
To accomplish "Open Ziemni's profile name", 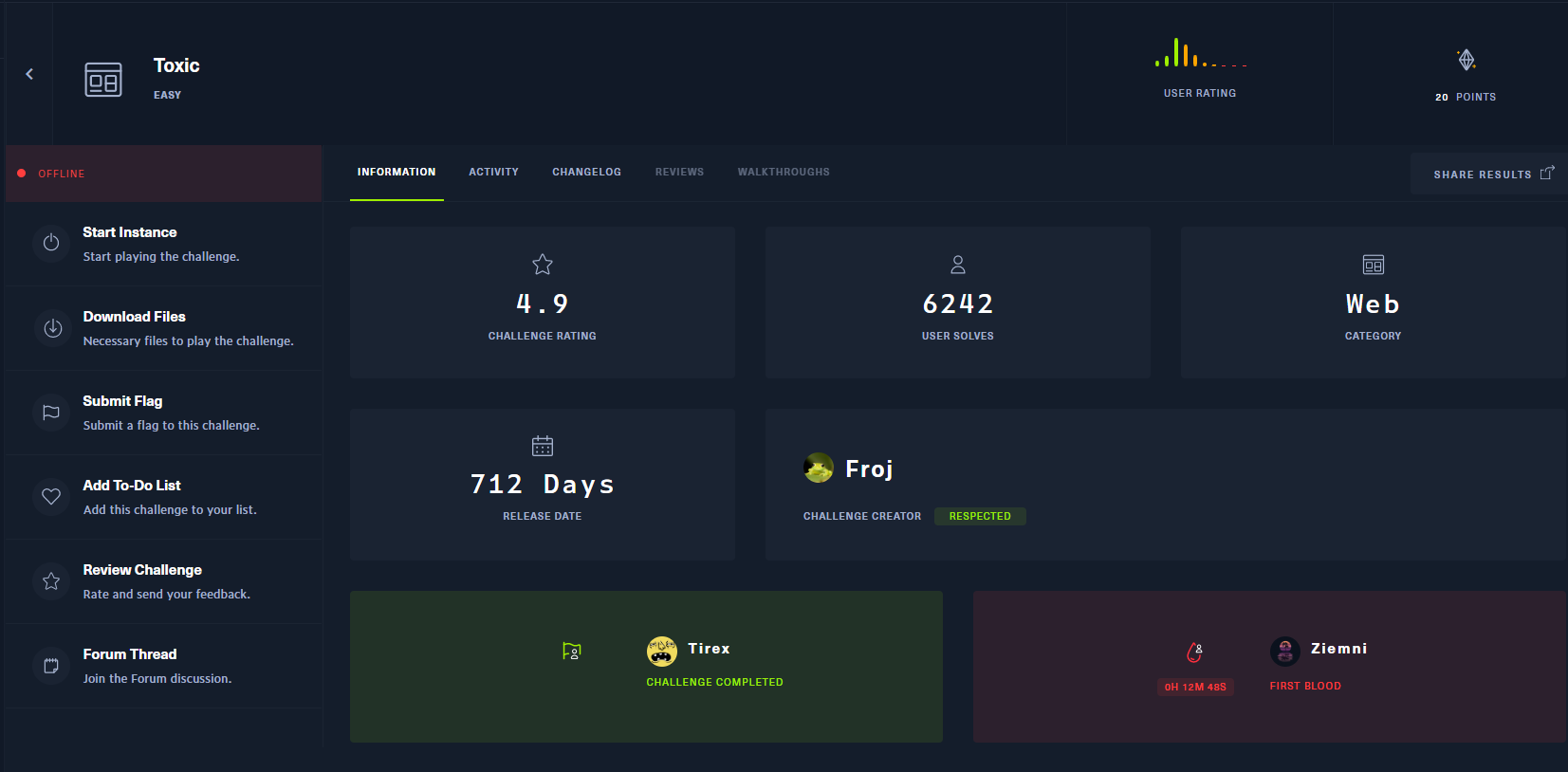I will tap(1338, 649).
